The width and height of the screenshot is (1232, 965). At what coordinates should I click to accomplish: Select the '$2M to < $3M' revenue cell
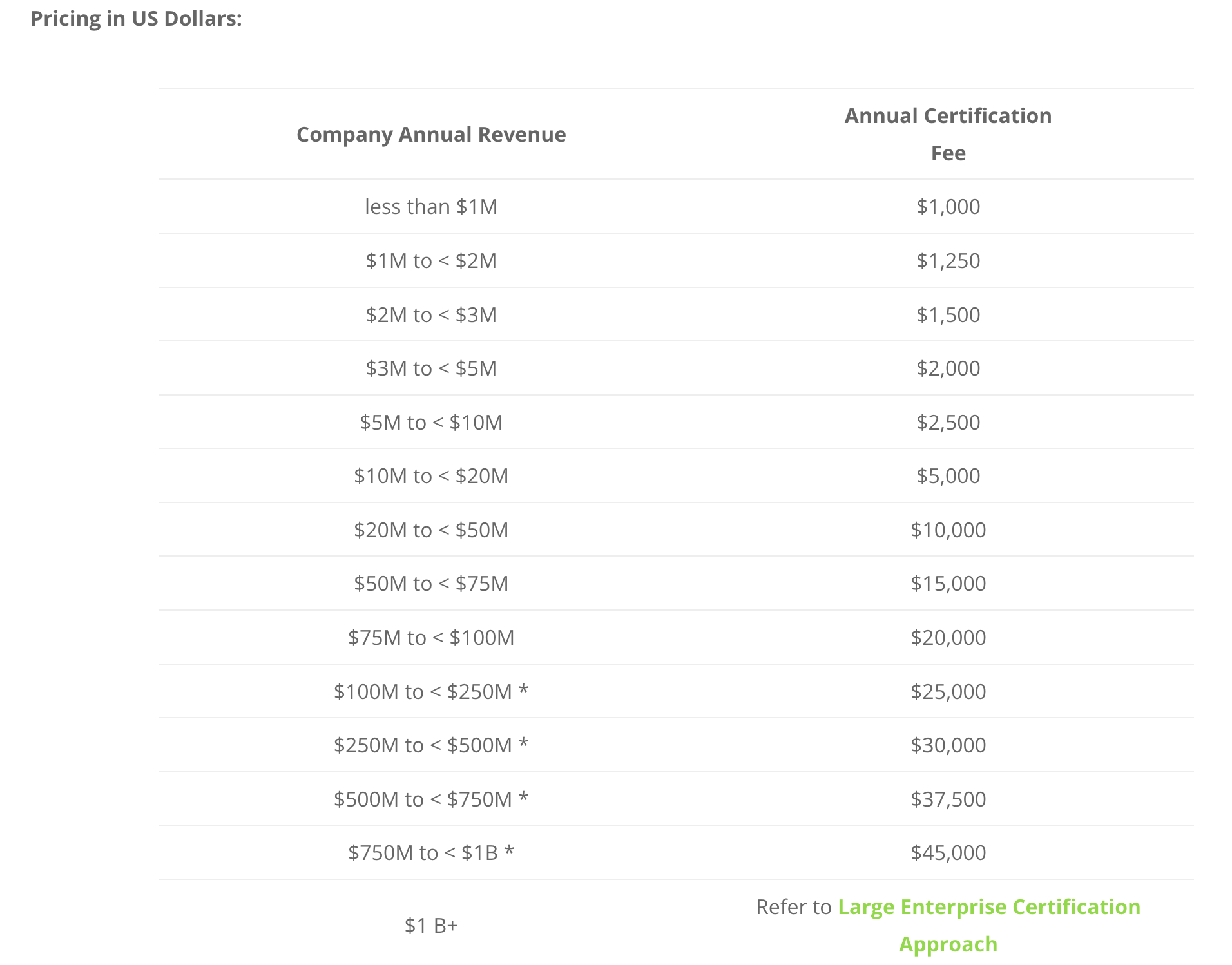tap(431, 314)
